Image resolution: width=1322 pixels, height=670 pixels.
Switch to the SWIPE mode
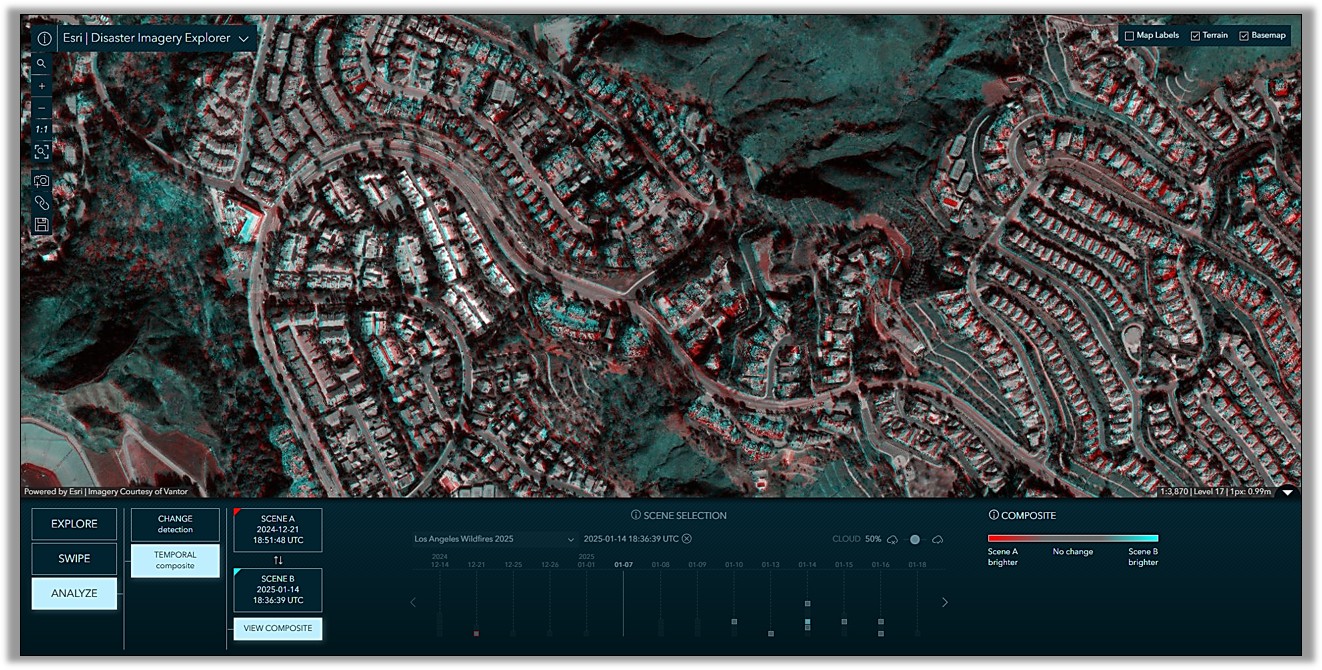(74, 559)
